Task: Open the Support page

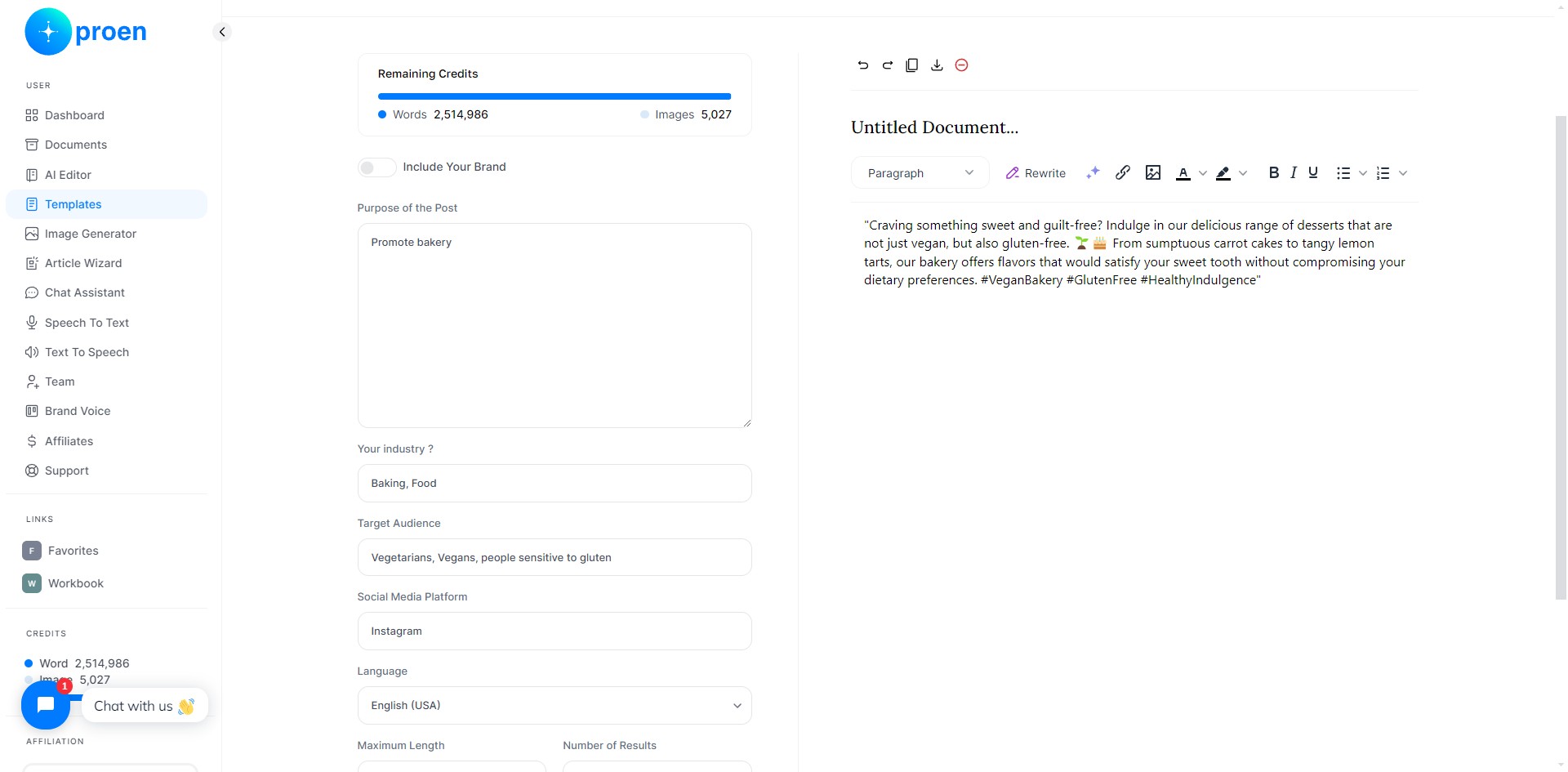Action: (106, 471)
